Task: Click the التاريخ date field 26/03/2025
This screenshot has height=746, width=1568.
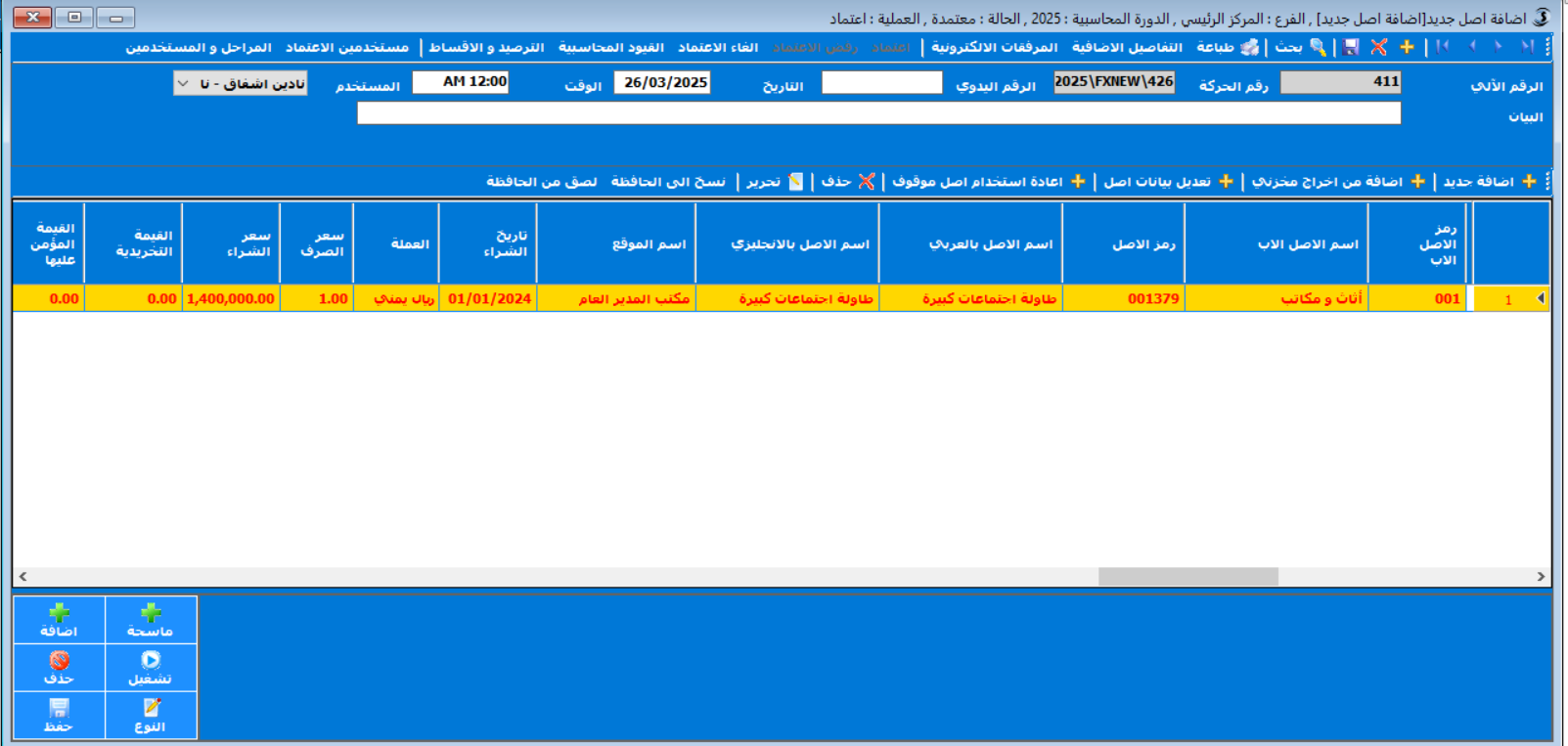Action: (662, 83)
